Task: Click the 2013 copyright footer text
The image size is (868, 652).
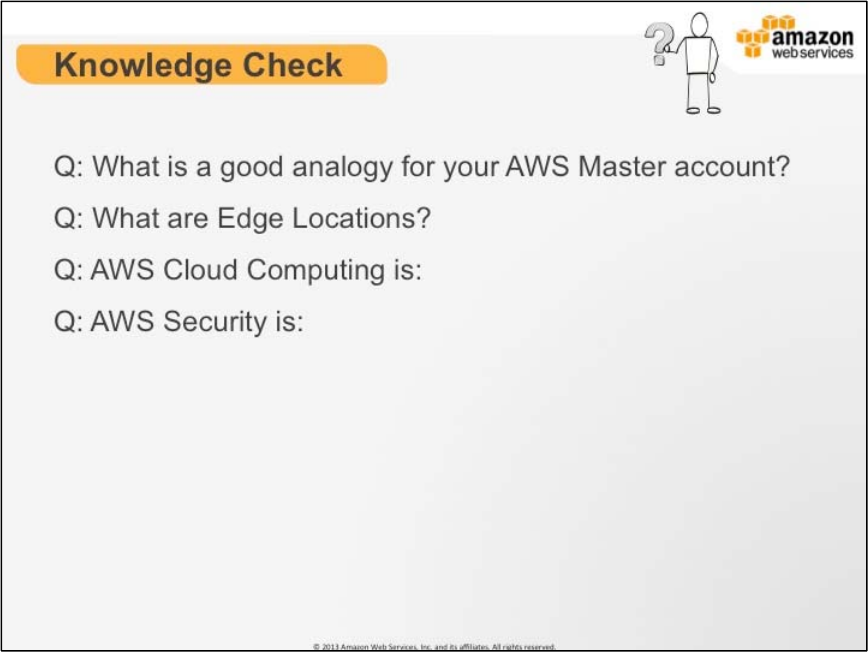Action: point(434,646)
